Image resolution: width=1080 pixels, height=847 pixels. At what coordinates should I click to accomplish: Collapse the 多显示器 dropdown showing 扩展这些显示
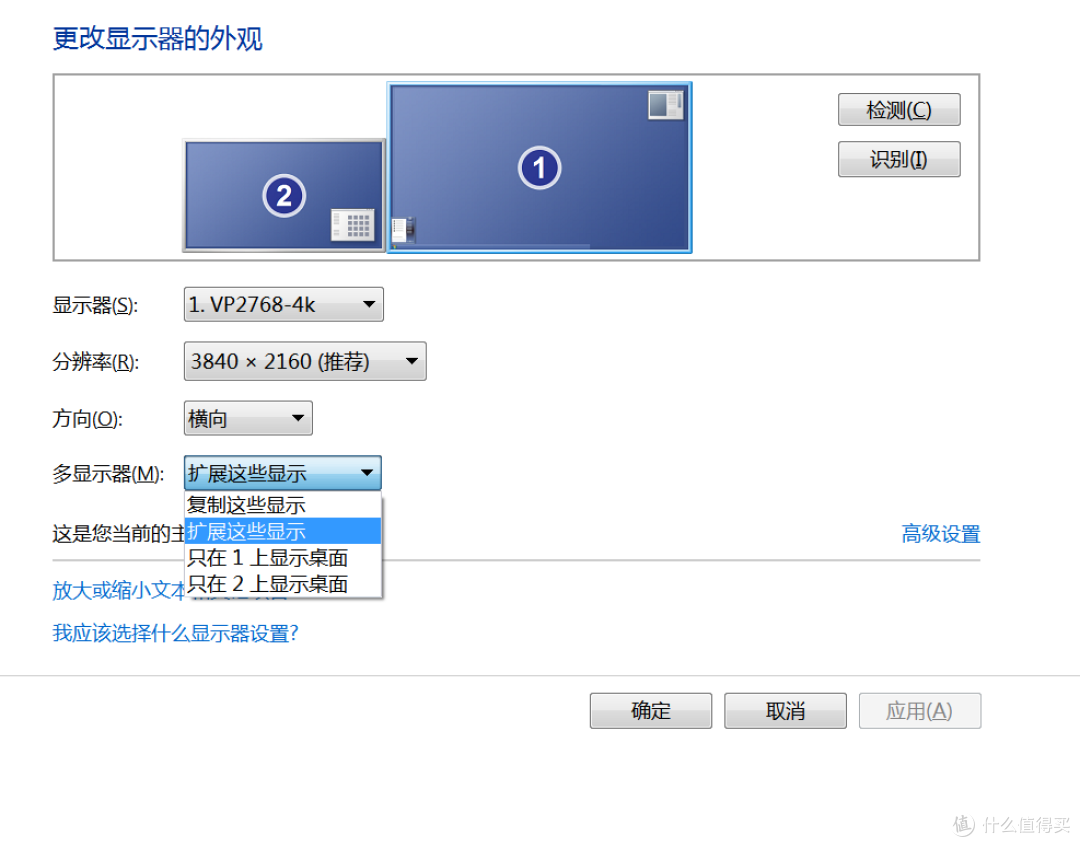point(282,473)
